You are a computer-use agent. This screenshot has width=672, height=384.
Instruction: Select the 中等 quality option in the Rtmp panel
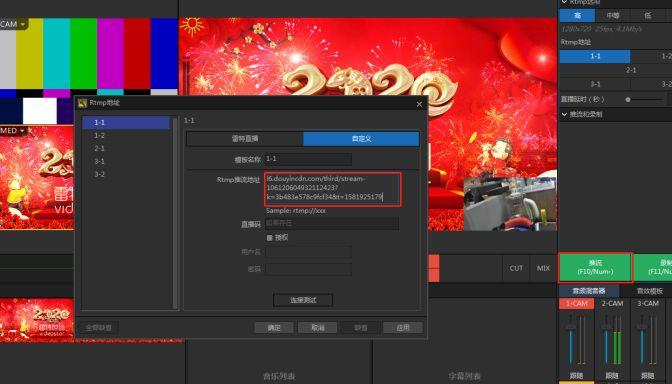612,15
